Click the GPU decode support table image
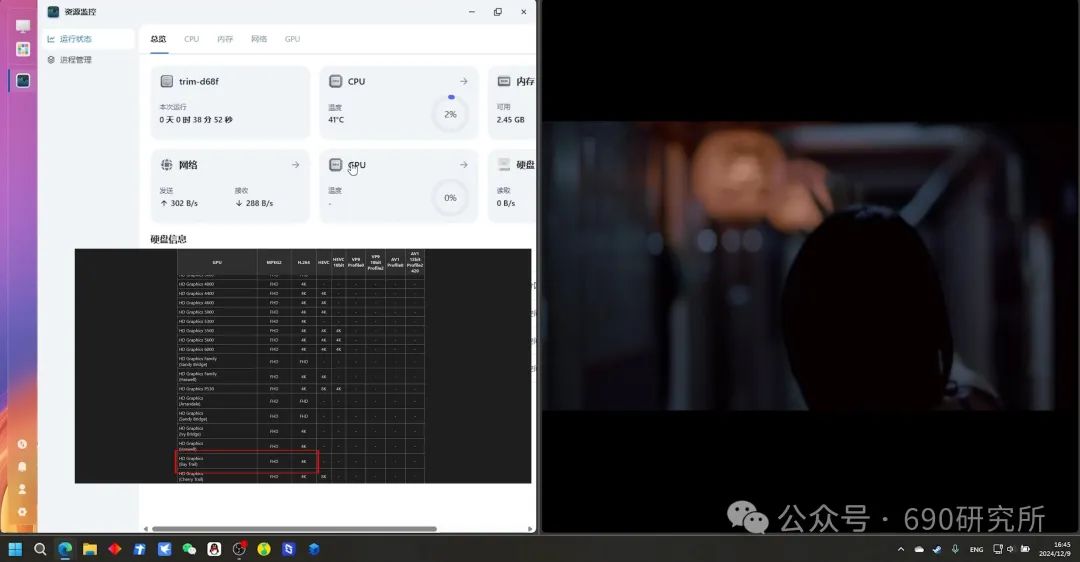This screenshot has width=1080, height=562. (x=303, y=366)
